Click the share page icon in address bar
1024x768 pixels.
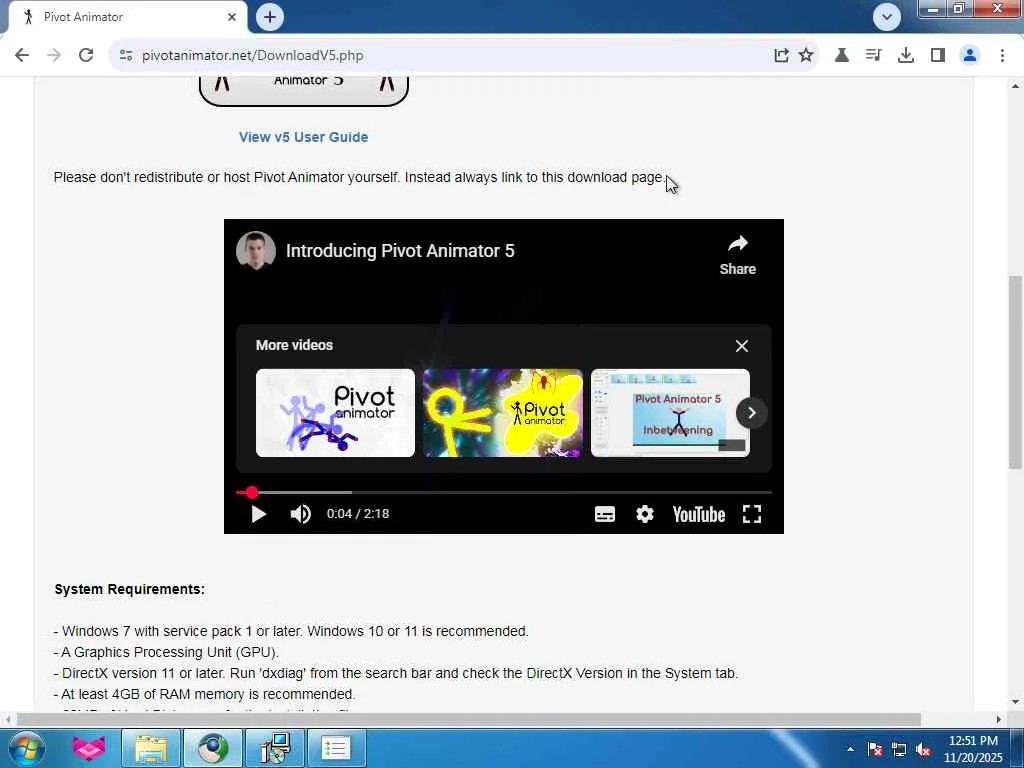click(x=781, y=56)
